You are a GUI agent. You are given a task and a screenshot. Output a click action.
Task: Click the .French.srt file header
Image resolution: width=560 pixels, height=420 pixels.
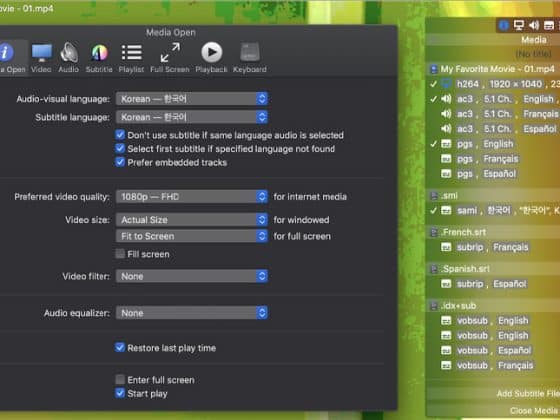click(x=493, y=232)
